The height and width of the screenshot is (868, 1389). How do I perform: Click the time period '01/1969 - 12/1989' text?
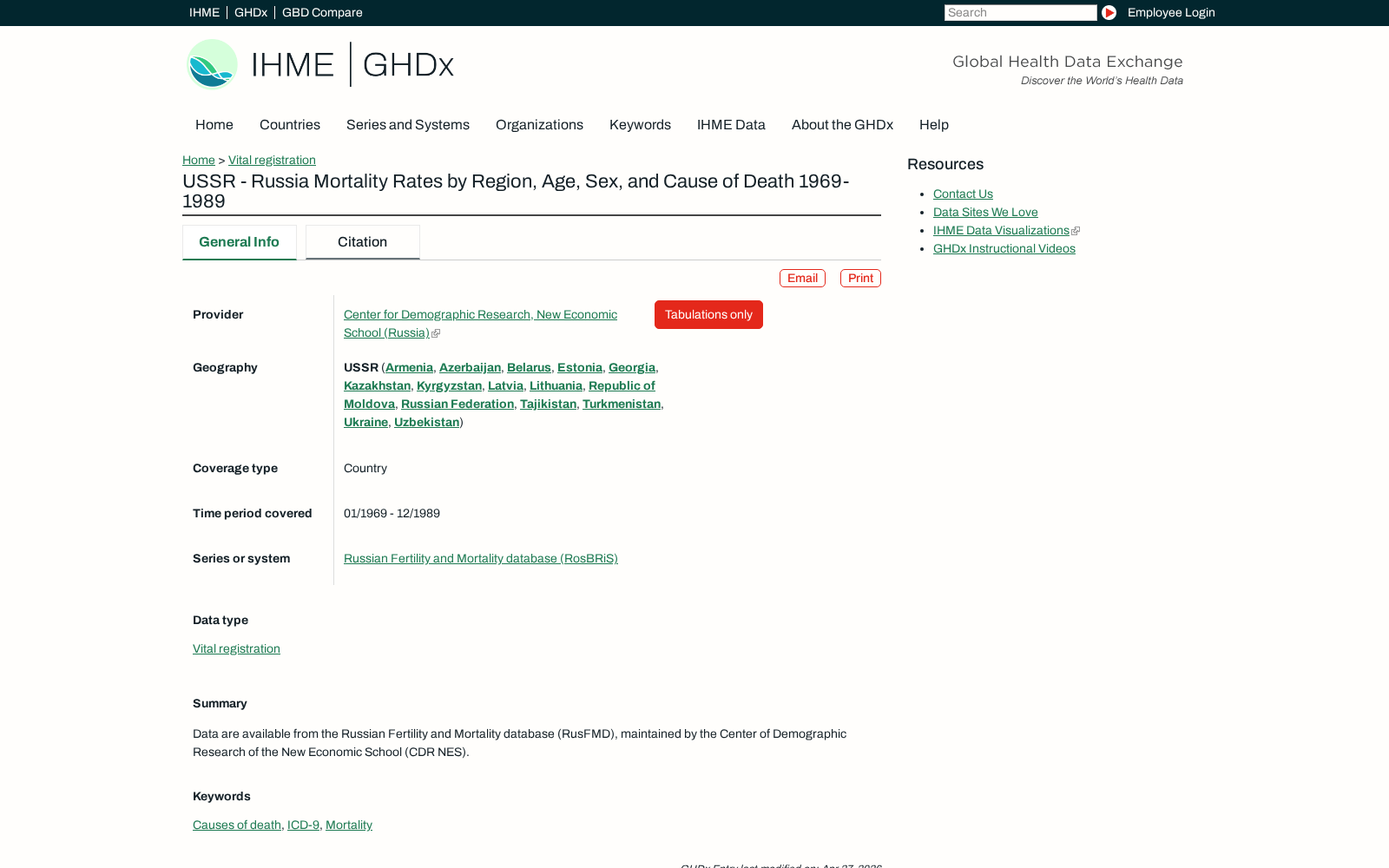pyautogui.click(x=392, y=513)
